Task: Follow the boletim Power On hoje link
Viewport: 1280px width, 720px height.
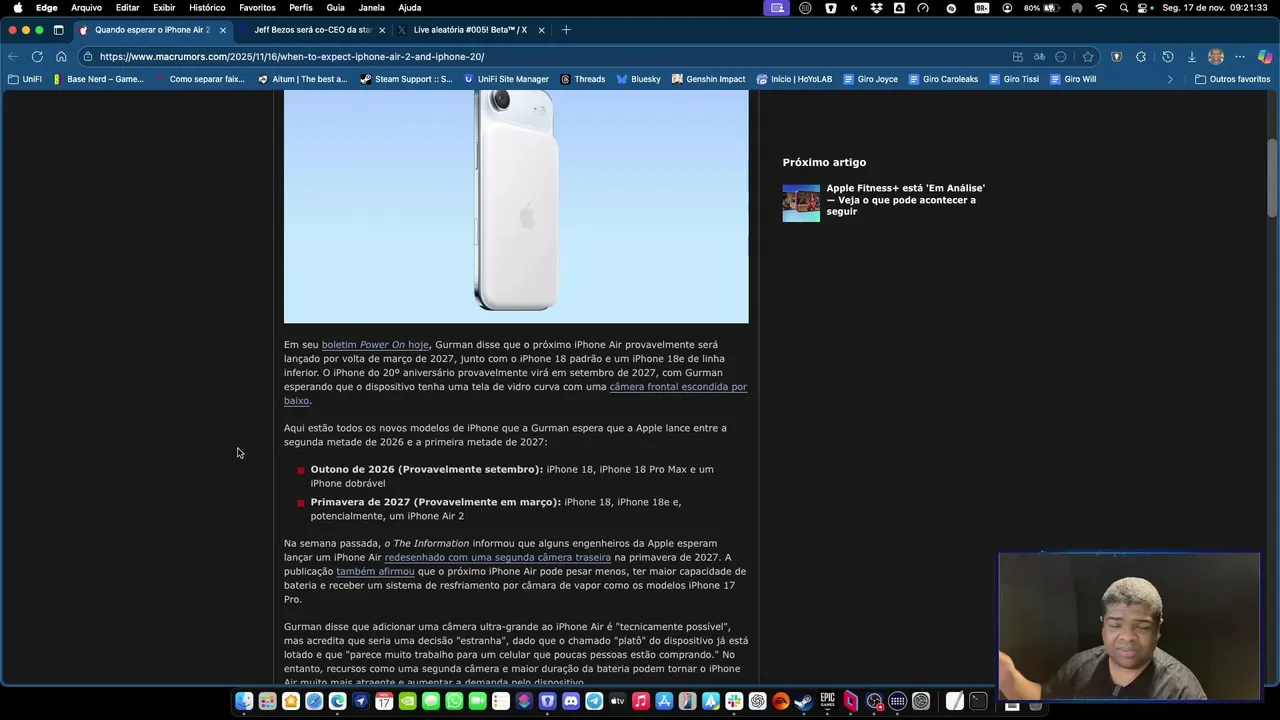Action: point(375,345)
